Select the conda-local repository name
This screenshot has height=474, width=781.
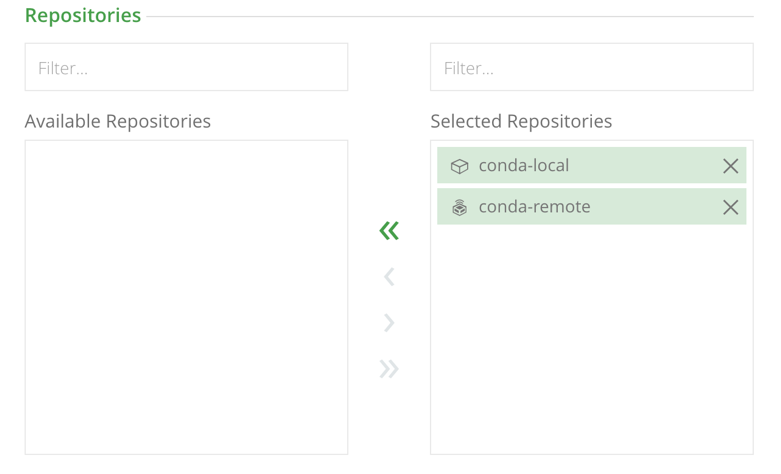click(523, 166)
